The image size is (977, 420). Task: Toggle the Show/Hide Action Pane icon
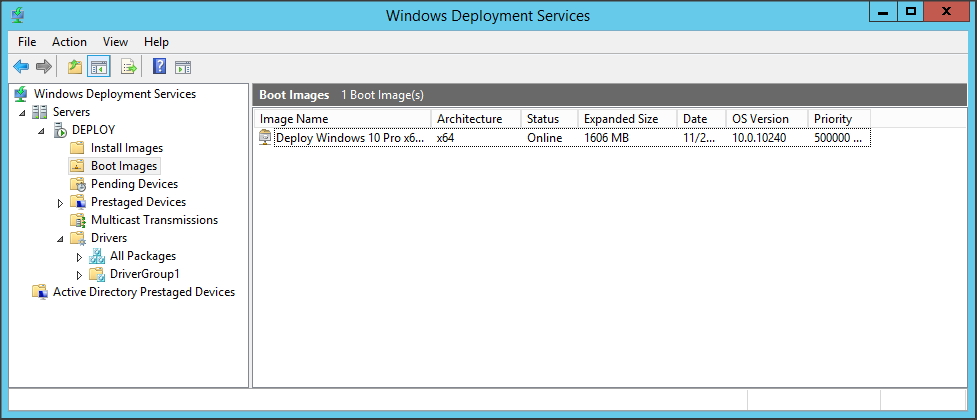point(183,67)
